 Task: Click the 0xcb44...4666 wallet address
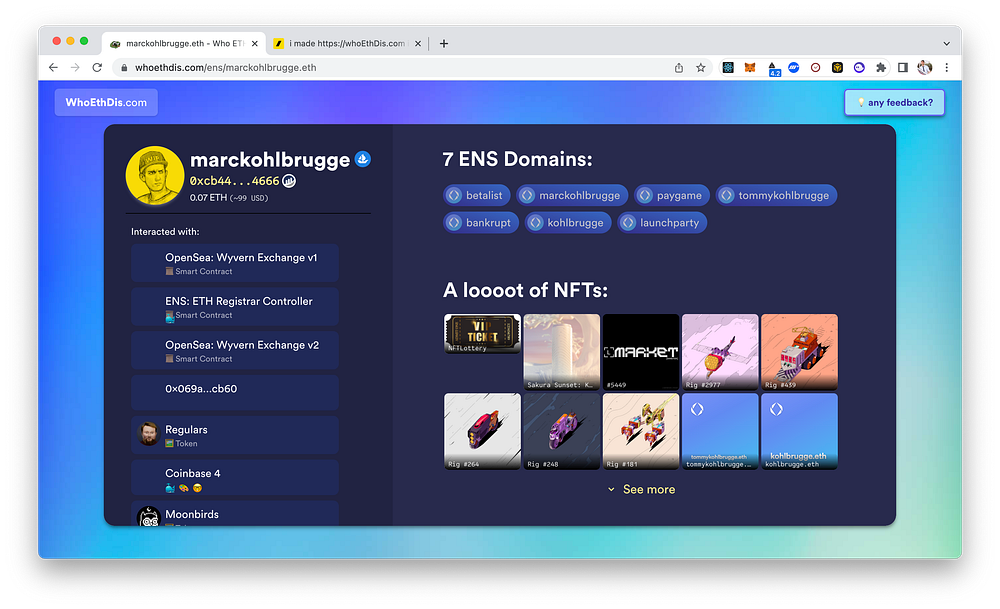235,181
